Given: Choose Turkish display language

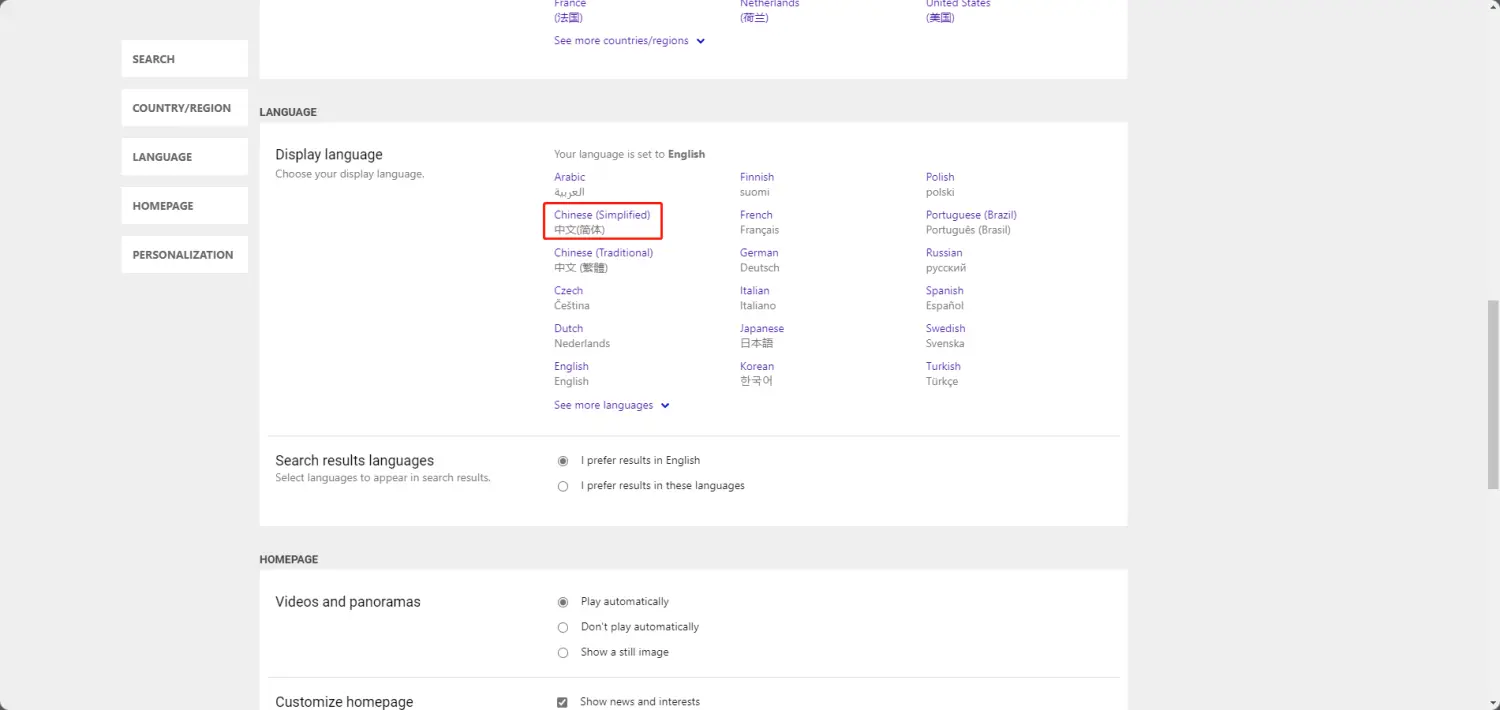Looking at the screenshot, I should coord(943,367).
